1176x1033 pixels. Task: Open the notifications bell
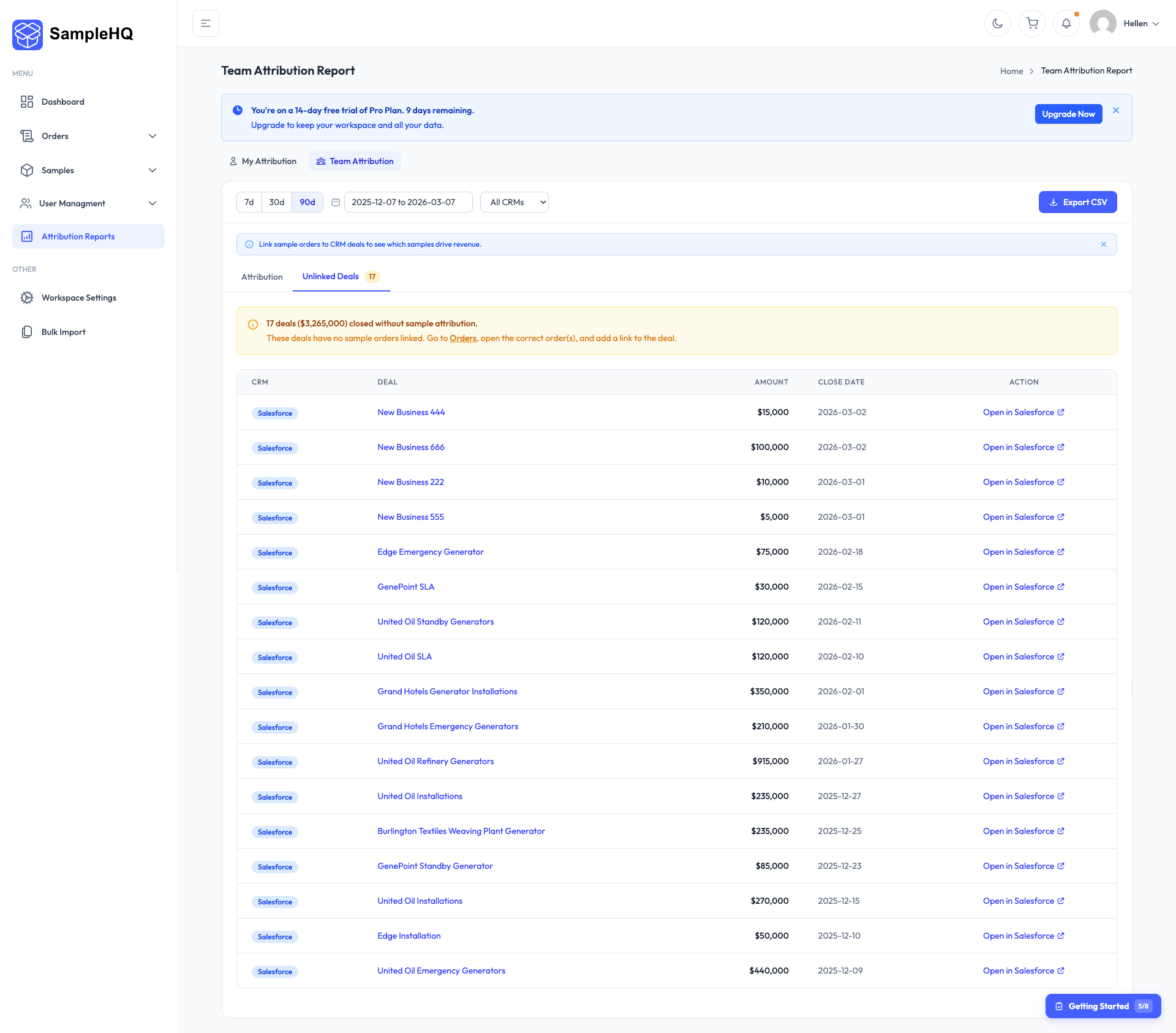(x=1066, y=23)
